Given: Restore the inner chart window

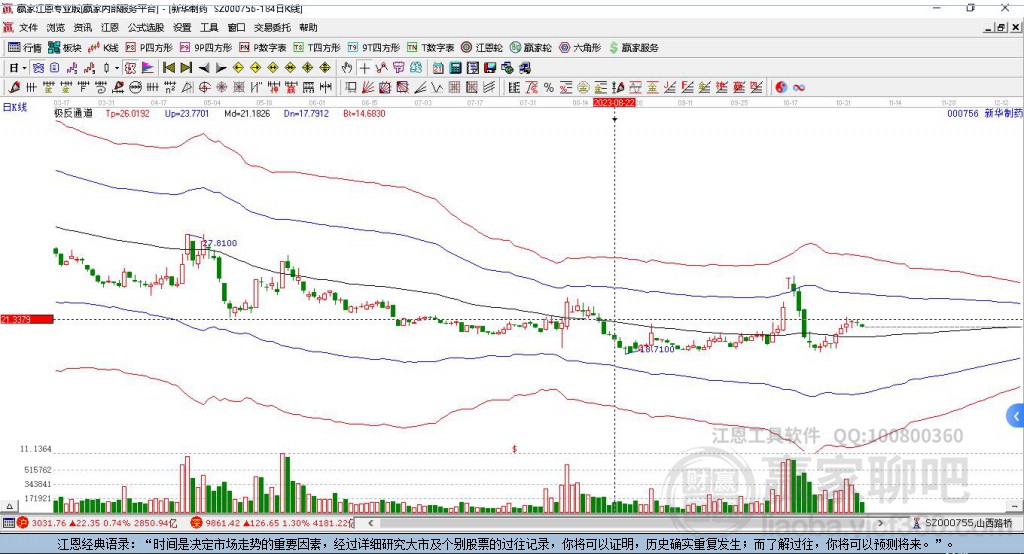Looking at the screenshot, I should point(1001,27).
